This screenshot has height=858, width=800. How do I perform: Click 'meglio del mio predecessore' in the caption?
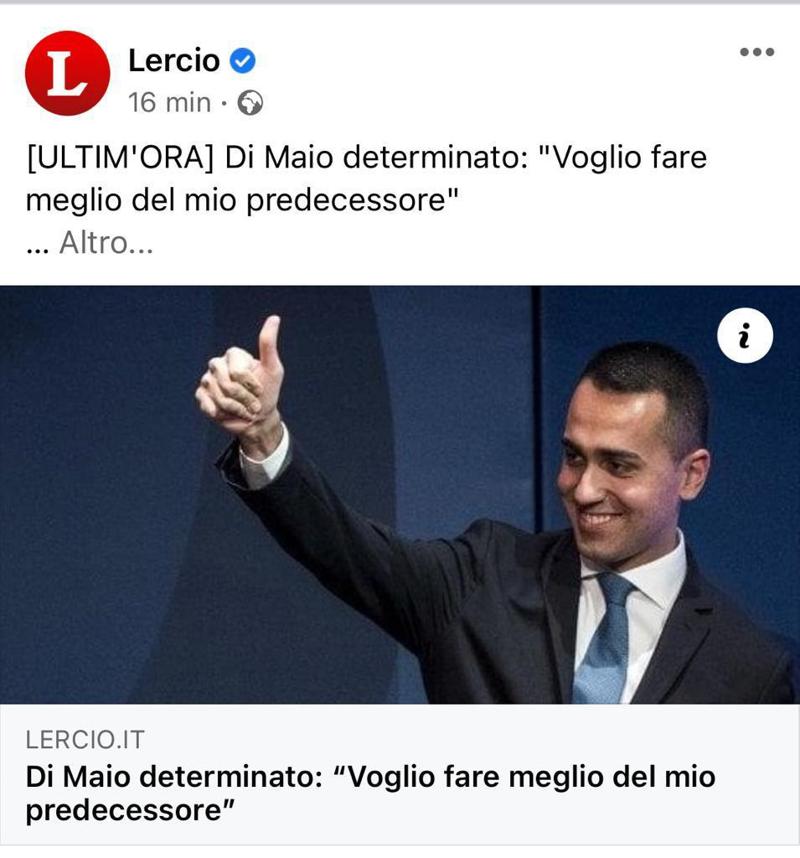pyautogui.click(x=241, y=200)
